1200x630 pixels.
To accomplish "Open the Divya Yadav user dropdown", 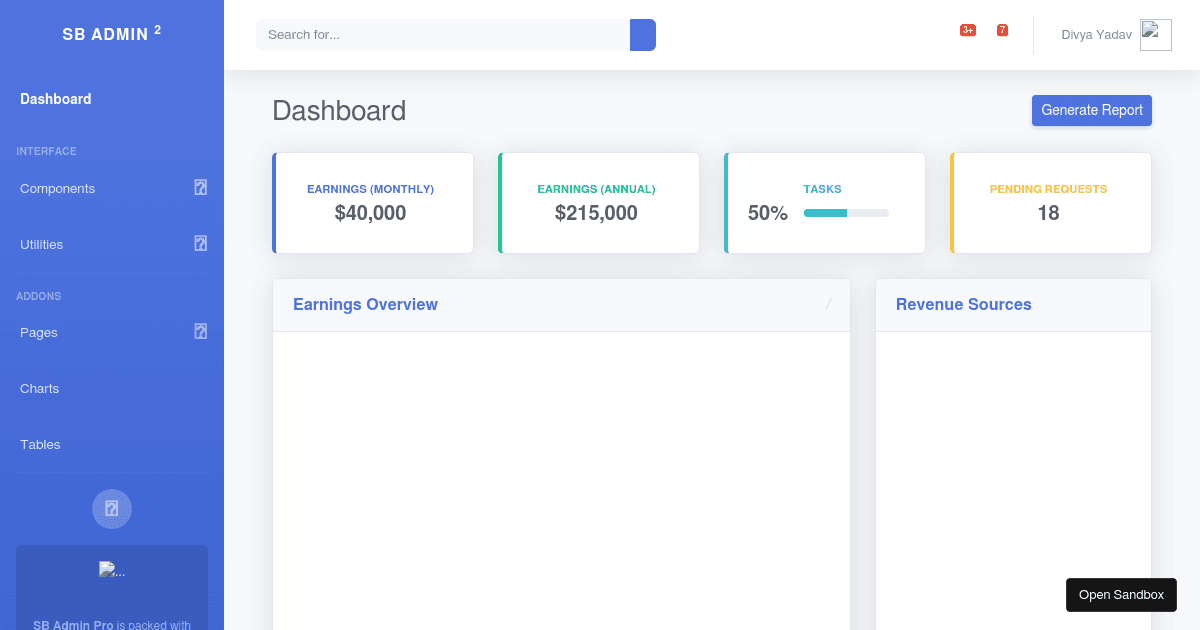I will pyautogui.click(x=1096, y=35).
